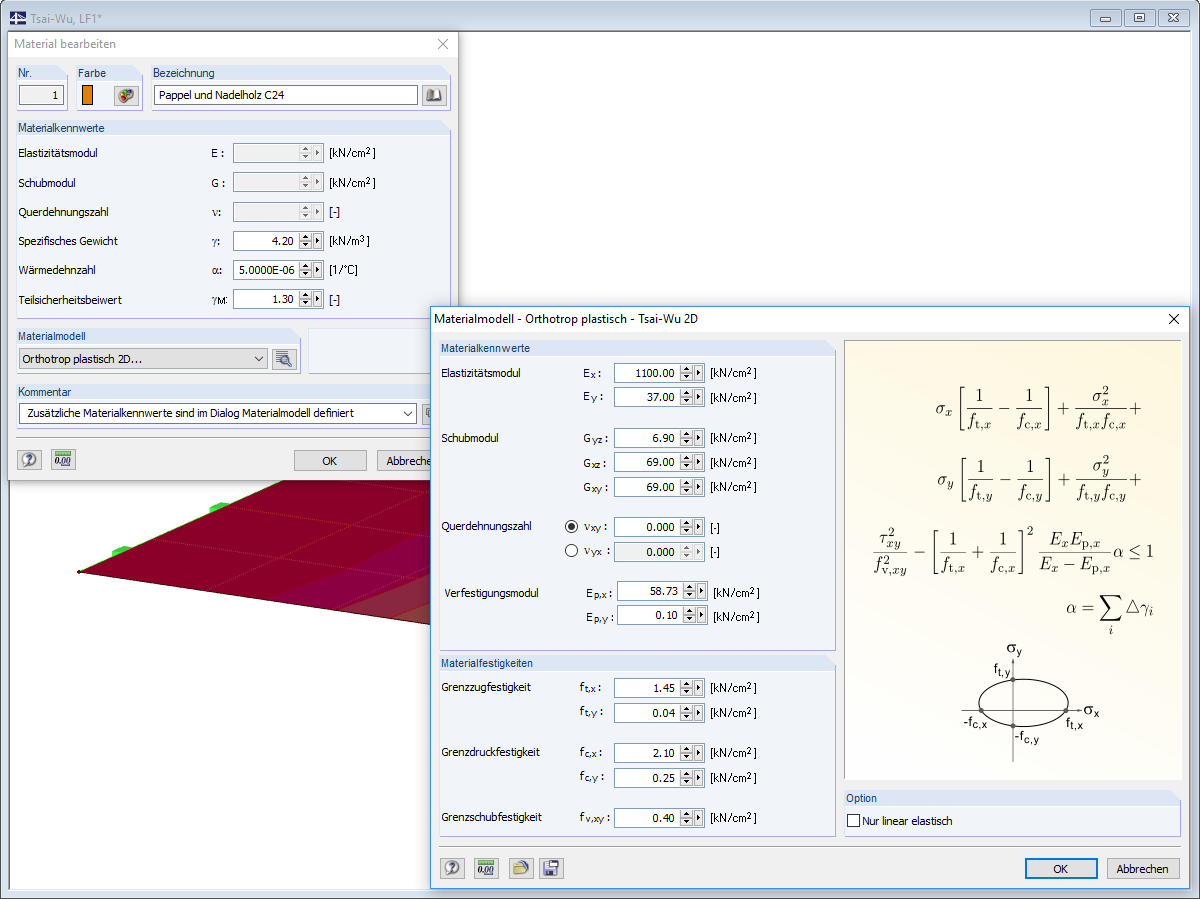Close the Material bearbeiten dialog with X

point(443,44)
